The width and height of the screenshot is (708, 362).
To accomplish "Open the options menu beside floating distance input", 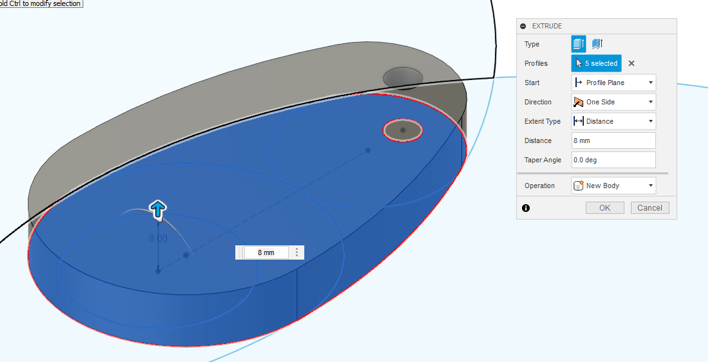I will (x=297, y=252).
